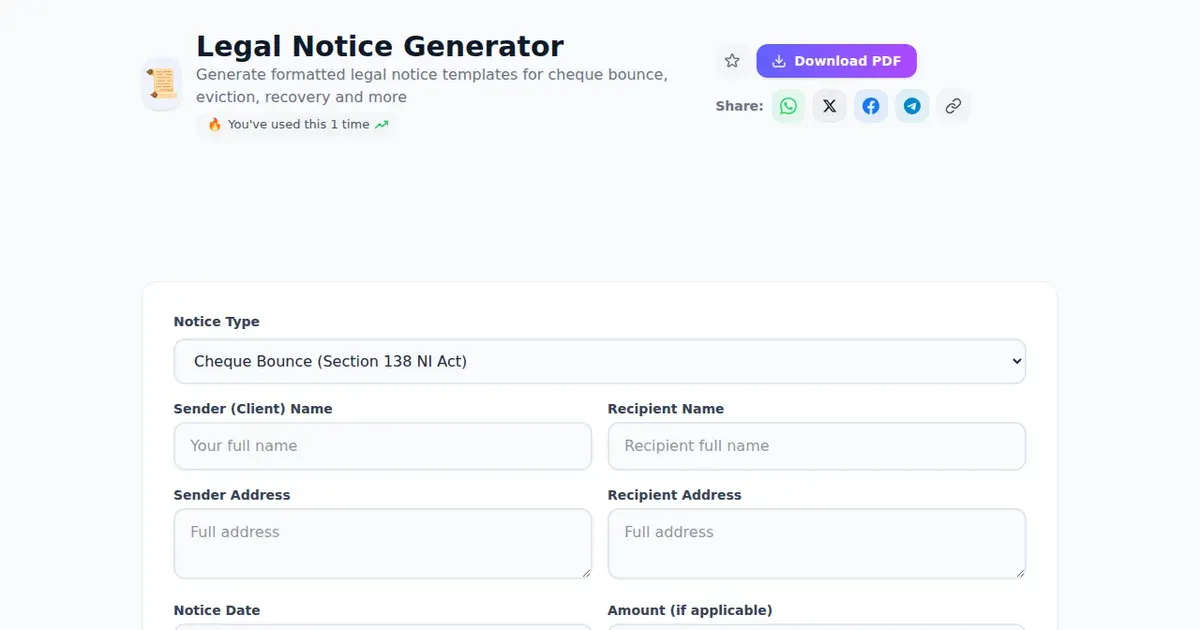Click the "Notice Type" label
The image size is (1200, 630).
216,322
